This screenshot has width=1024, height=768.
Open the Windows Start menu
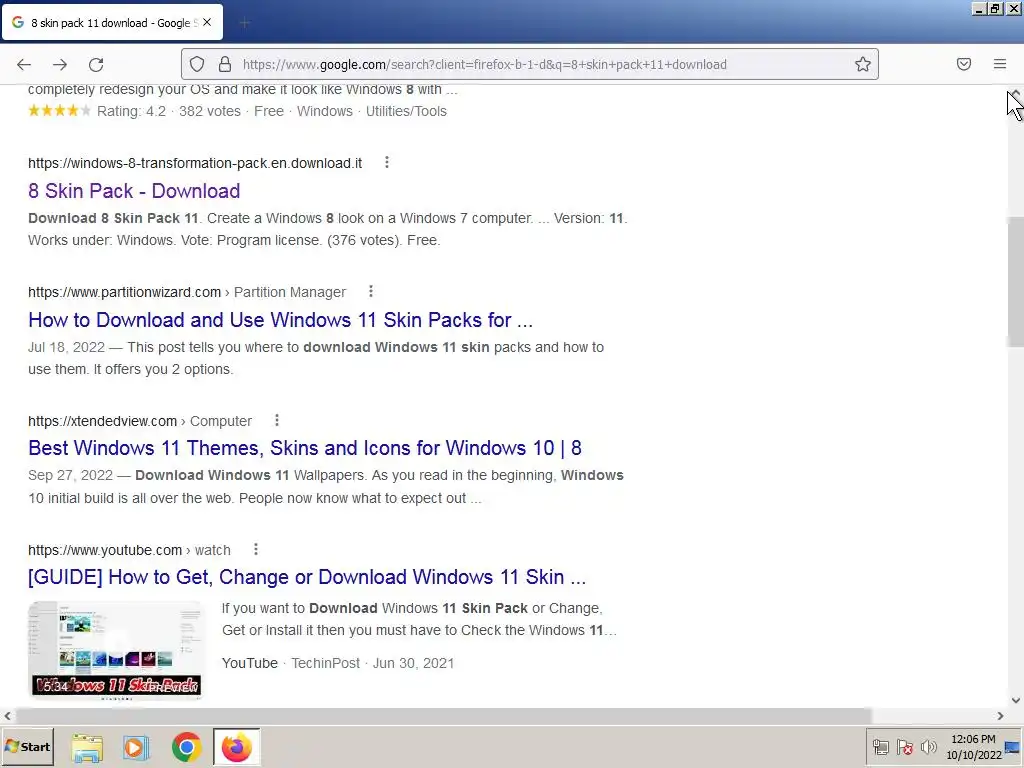(x=27, y=746)
